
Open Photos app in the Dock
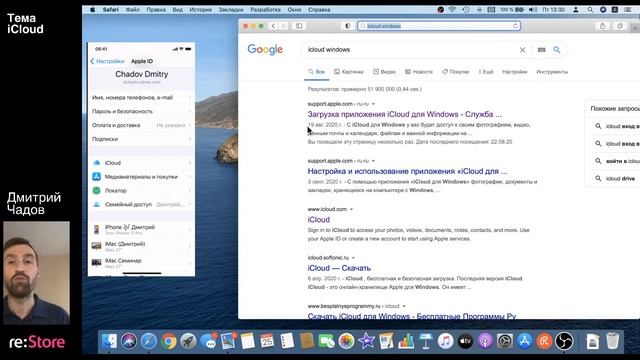click(x=346, y=341)
